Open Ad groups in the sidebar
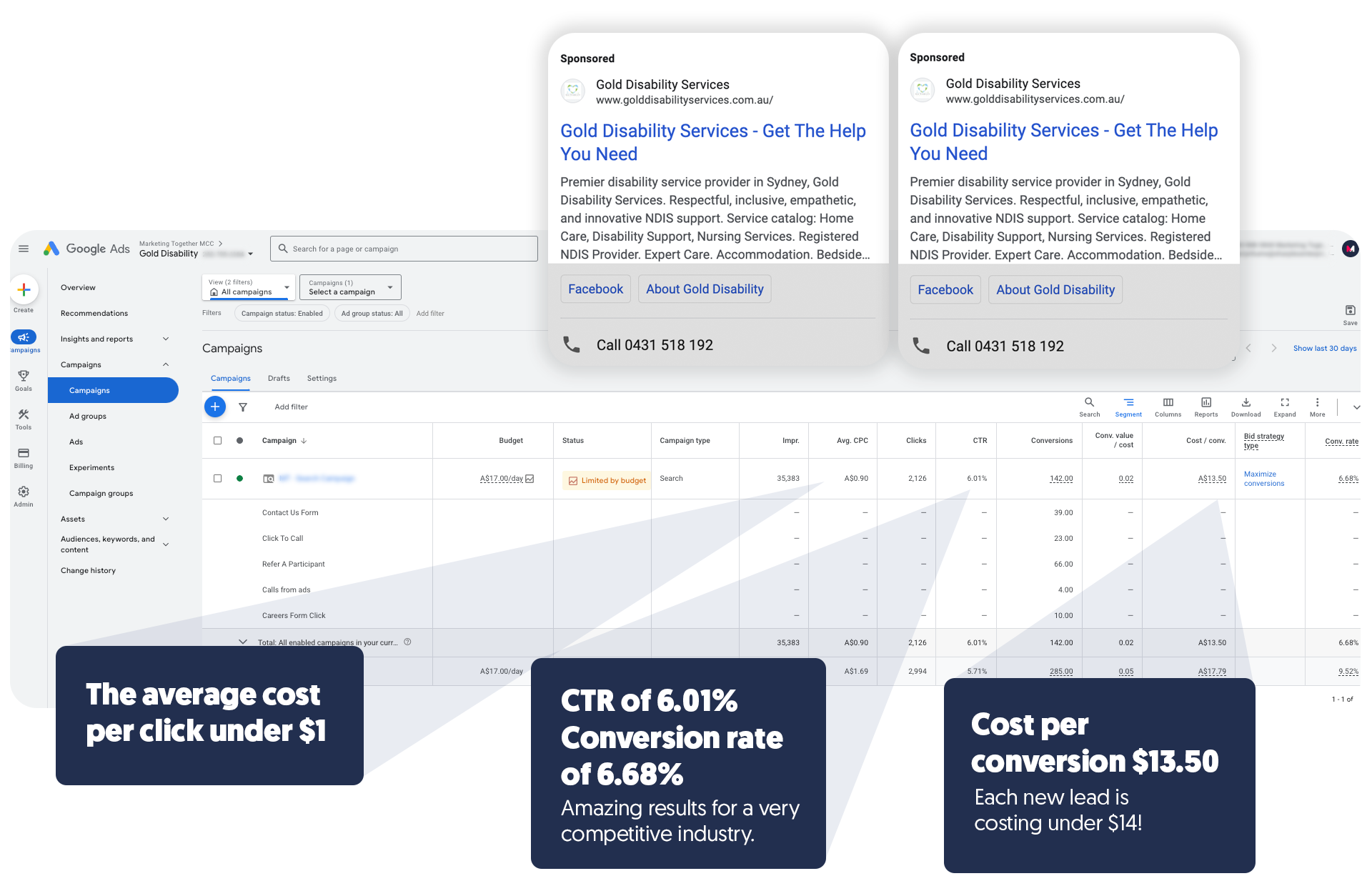The width and height of the screenshot is (1372, 891). [x=87, y=416]
